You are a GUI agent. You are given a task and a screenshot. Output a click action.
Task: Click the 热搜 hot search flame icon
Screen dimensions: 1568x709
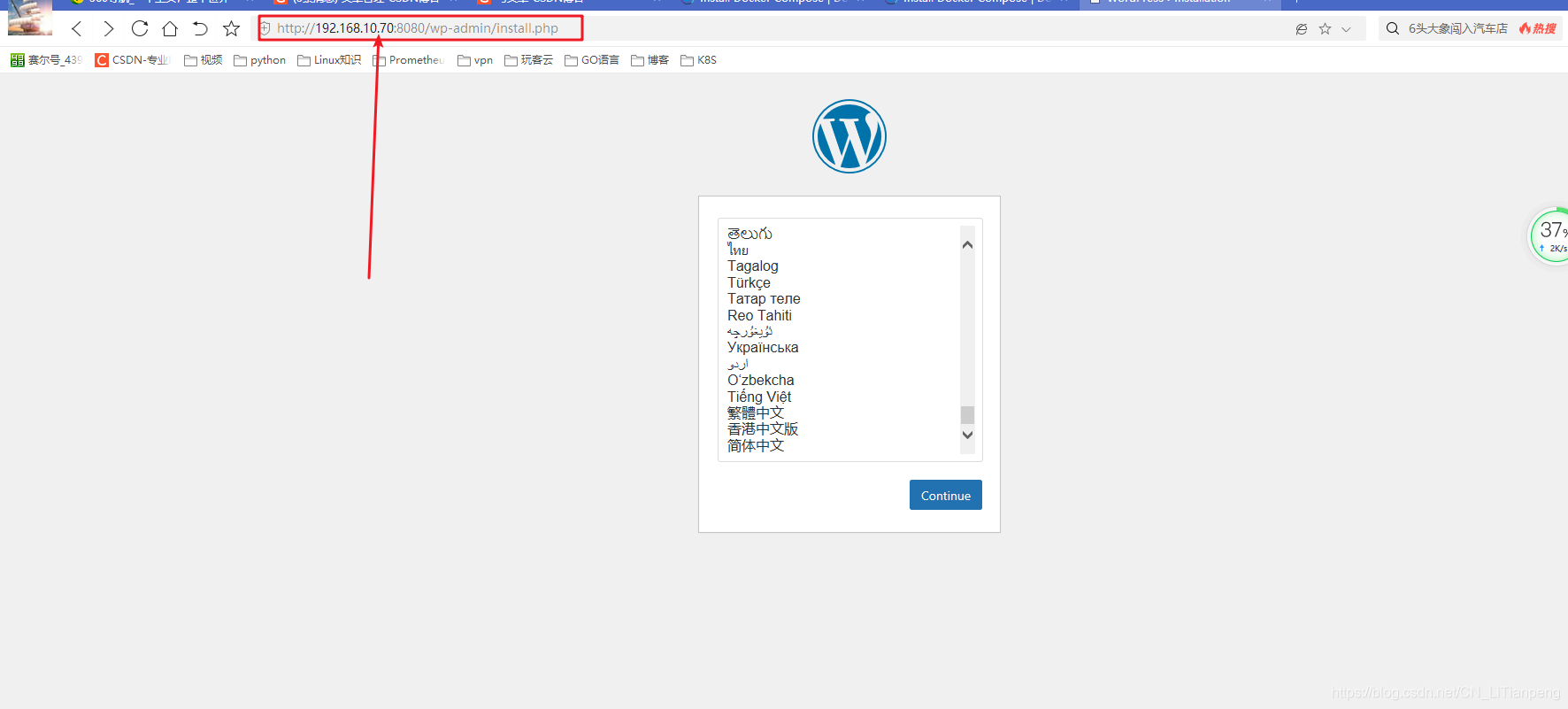1538,28
